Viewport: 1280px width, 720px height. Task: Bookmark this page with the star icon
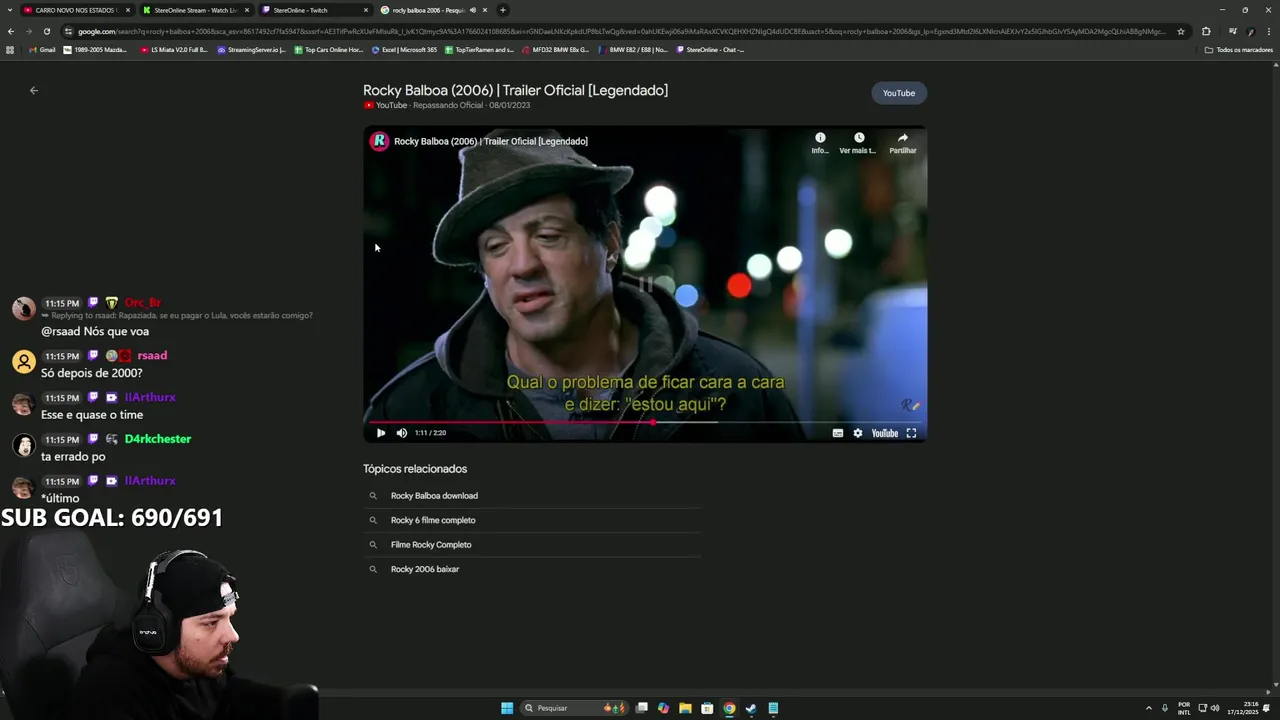tap(1181, 31)
